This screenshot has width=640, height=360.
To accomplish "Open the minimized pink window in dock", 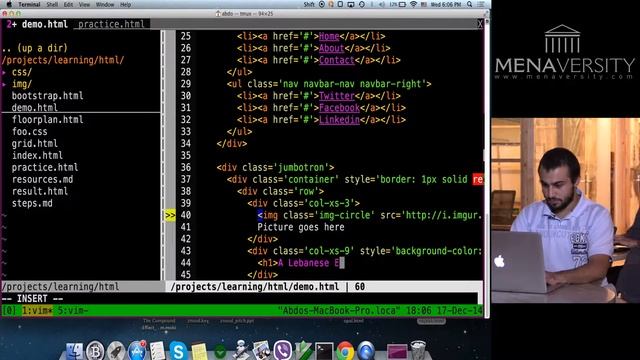I will (397, 351).
